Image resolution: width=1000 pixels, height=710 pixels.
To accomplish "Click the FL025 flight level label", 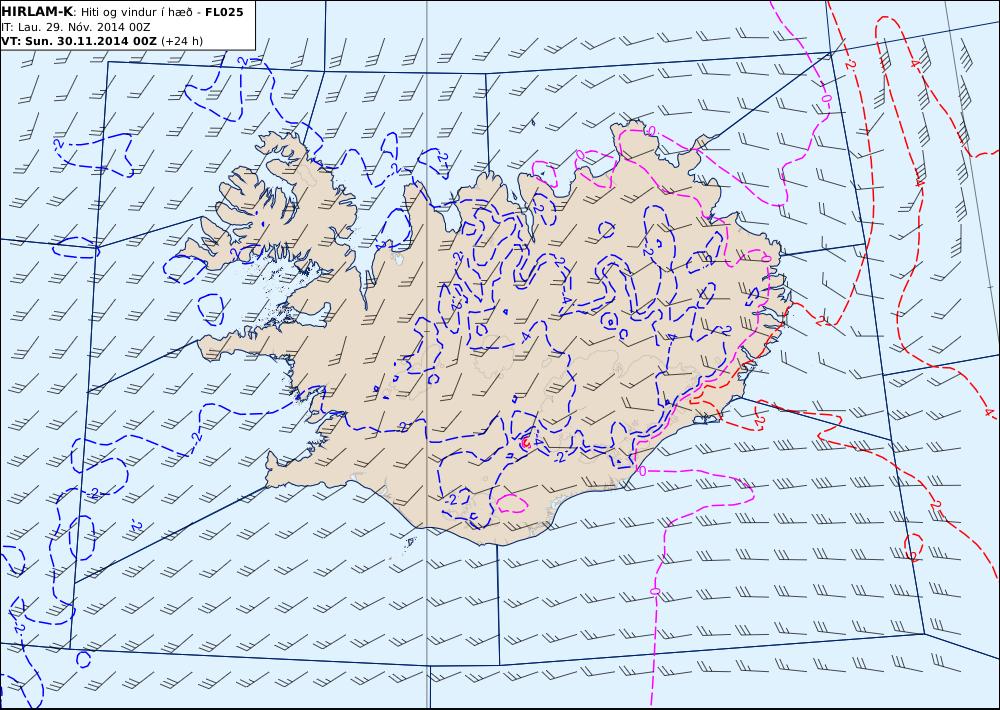I will tap(224, 12).
